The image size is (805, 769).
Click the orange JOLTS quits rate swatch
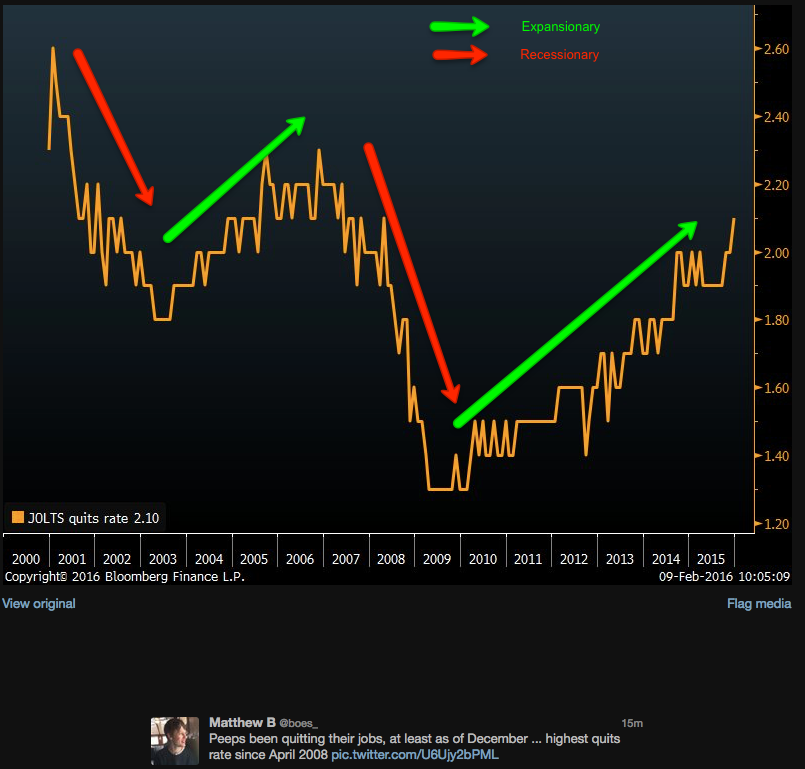(x=18, y=517)
